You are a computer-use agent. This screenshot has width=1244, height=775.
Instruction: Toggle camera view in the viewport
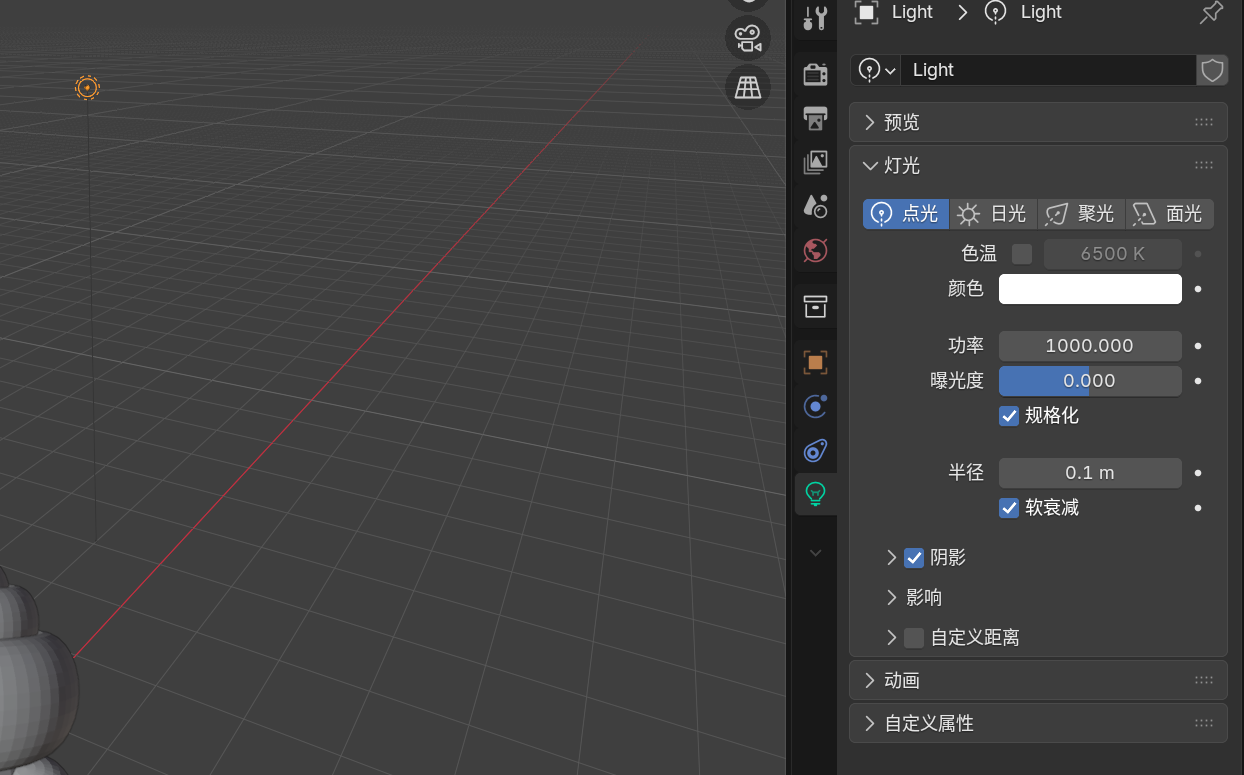[x=747, y=39]
